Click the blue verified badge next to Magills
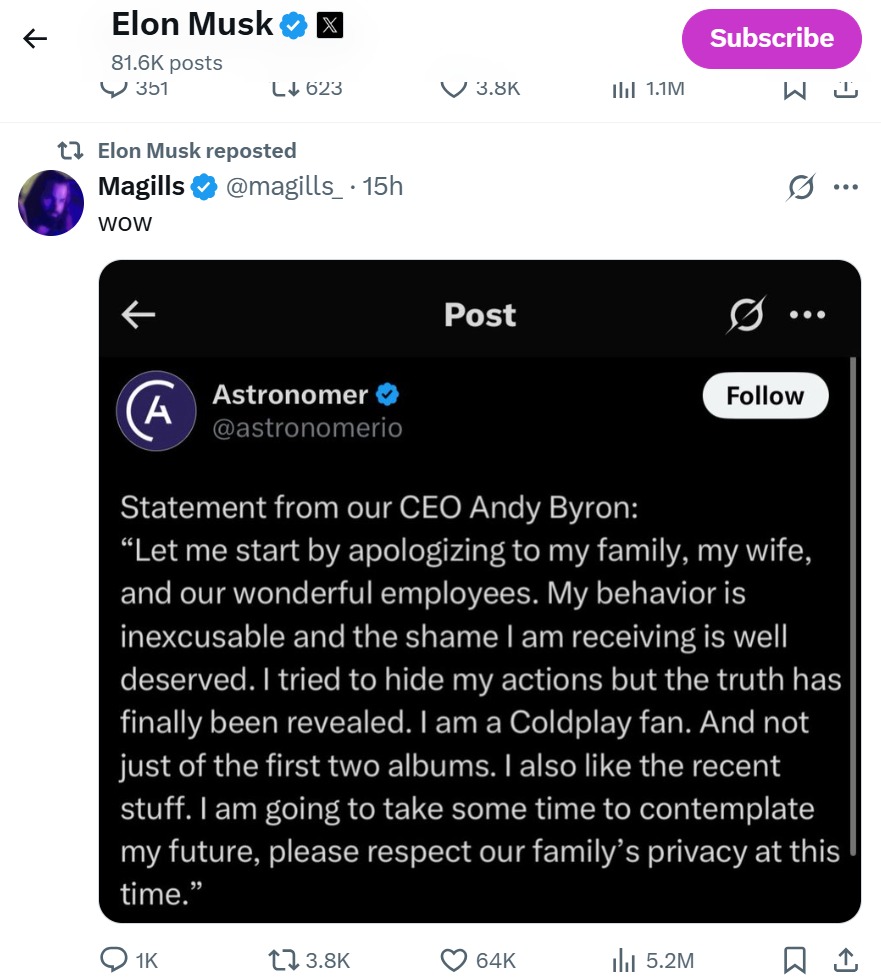 [x=204, y=187]
